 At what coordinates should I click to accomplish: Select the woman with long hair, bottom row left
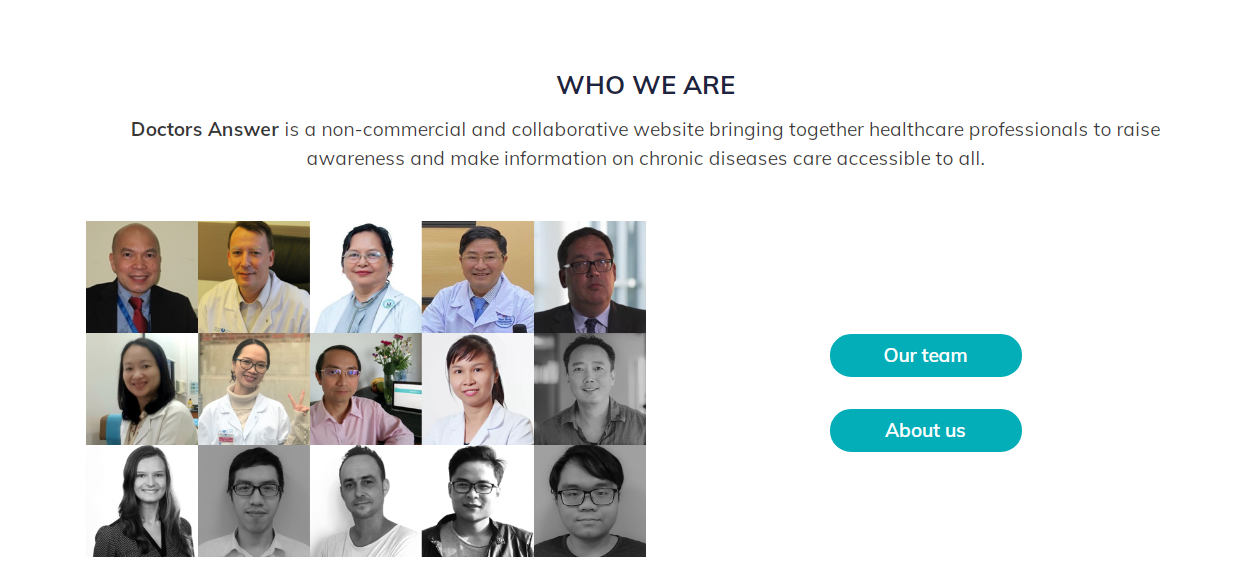pyautogui.click(x=141, y=501)
